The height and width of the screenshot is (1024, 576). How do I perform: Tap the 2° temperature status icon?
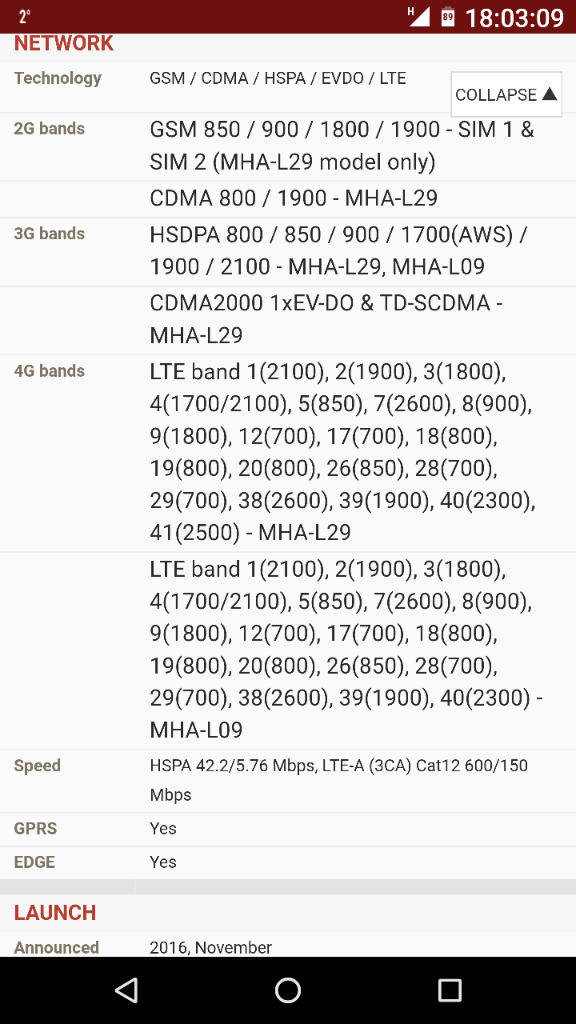[x=25, y=17]
